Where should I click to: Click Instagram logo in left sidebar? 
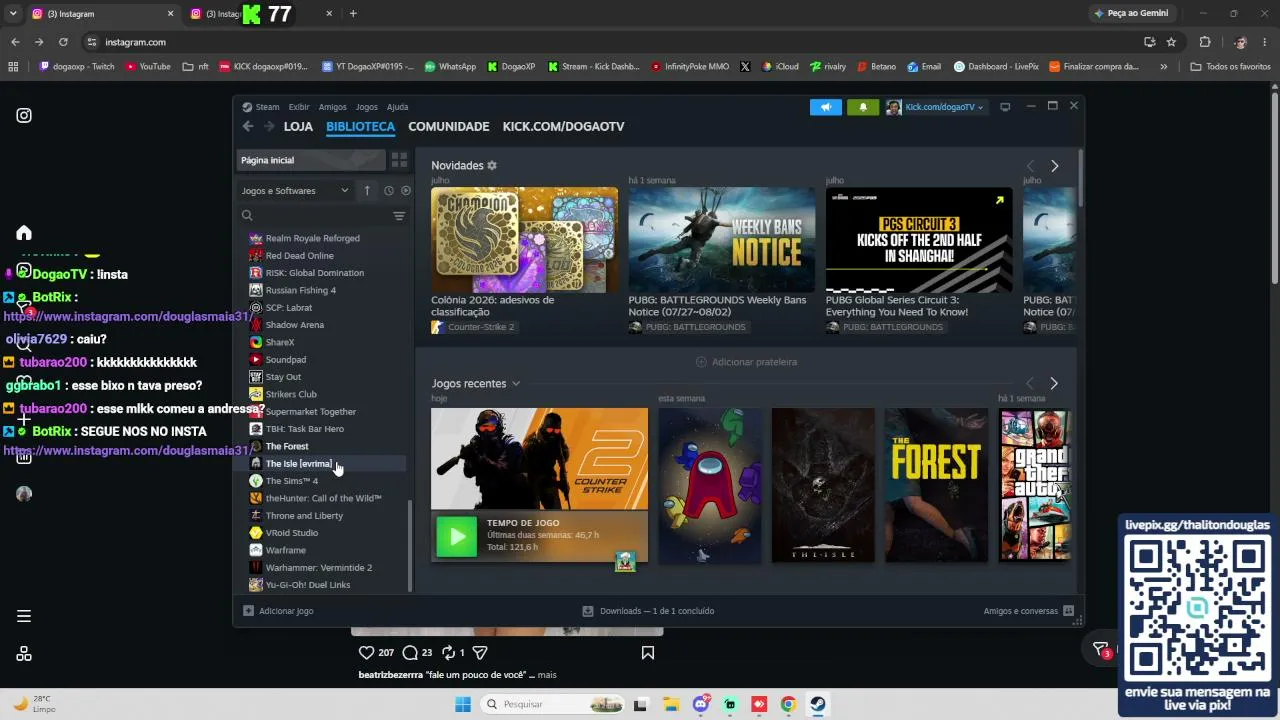pyautogui.click(x=24, y=115)
